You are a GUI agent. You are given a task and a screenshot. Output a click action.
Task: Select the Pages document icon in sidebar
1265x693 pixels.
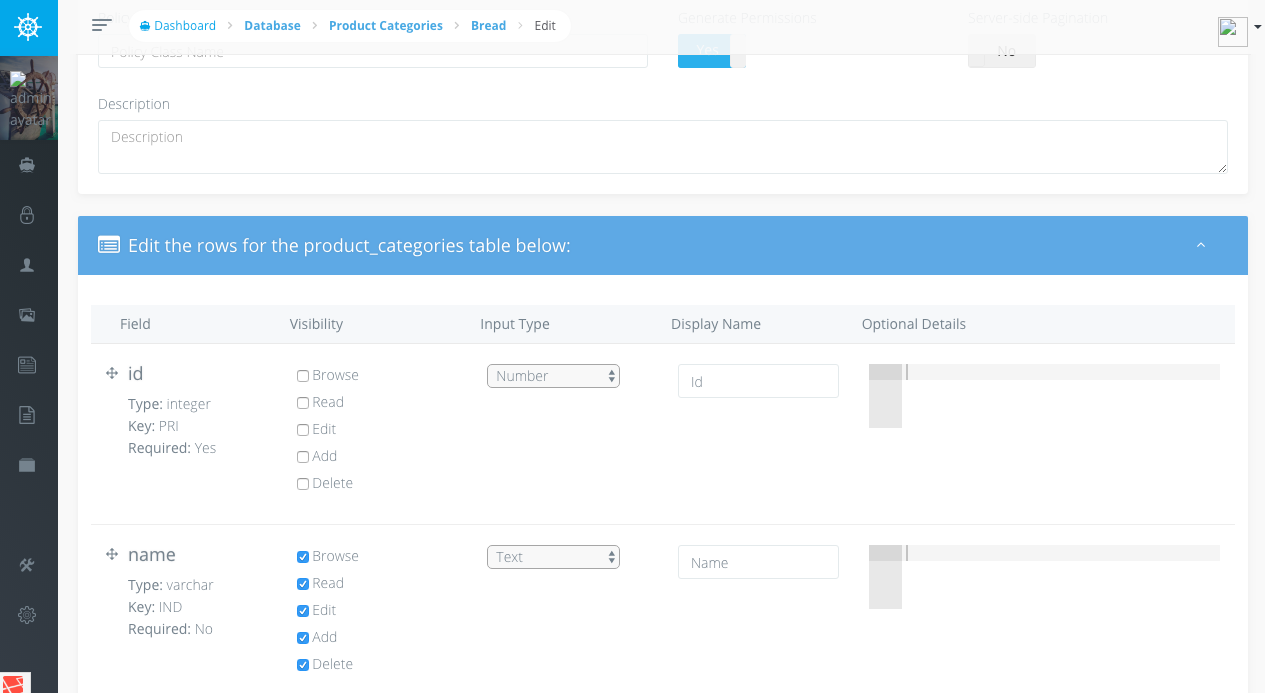pos(27,414)
